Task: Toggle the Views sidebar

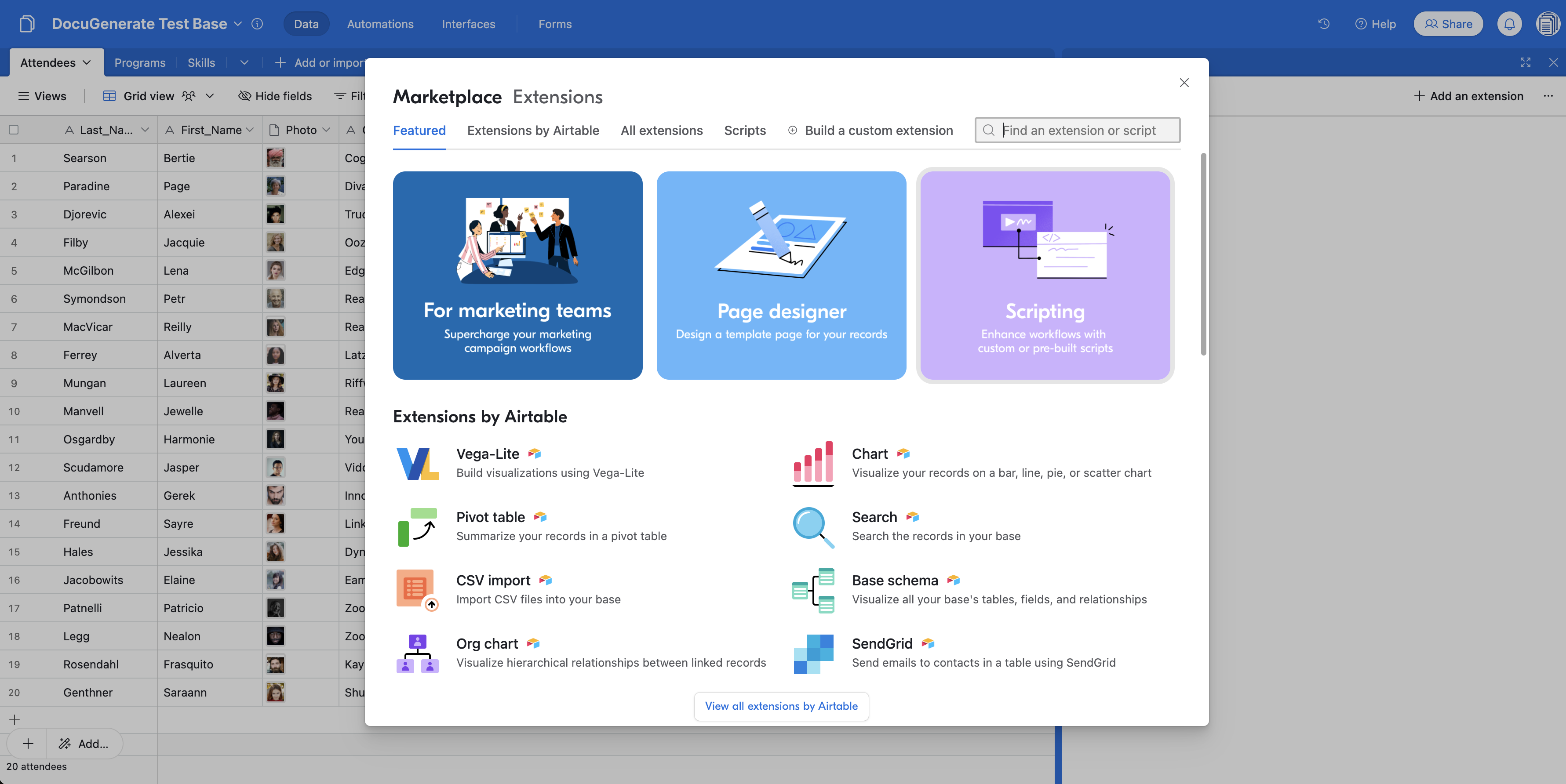Action: click(42, 95)
